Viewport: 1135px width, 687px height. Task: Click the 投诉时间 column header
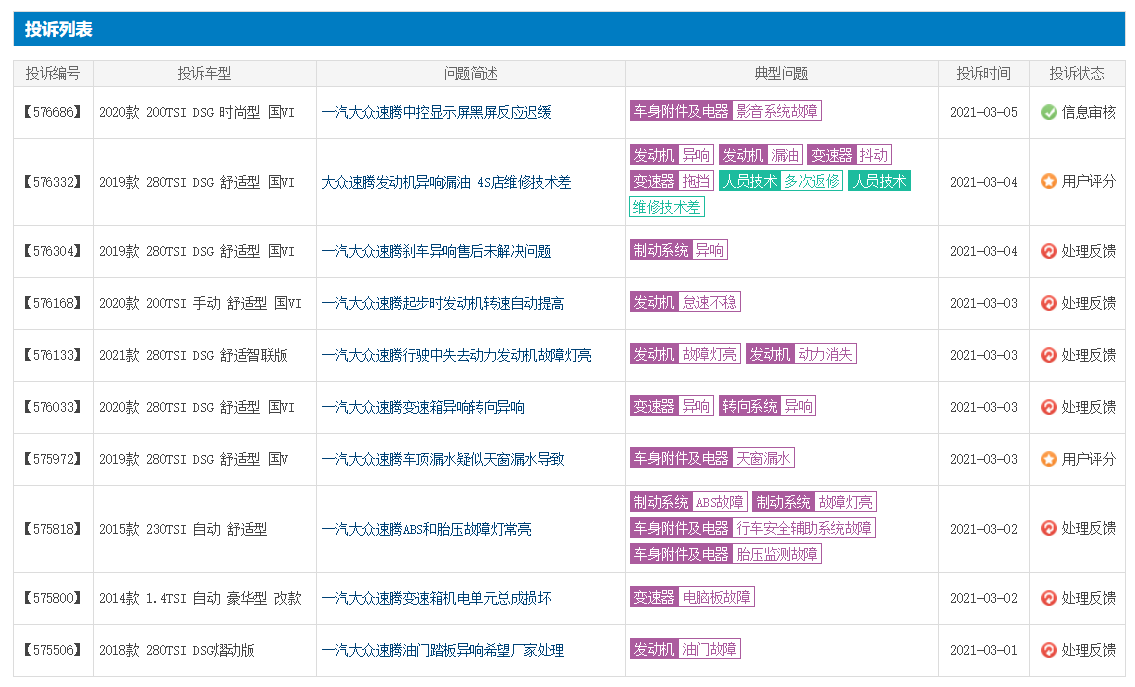[x=983, y=73]
